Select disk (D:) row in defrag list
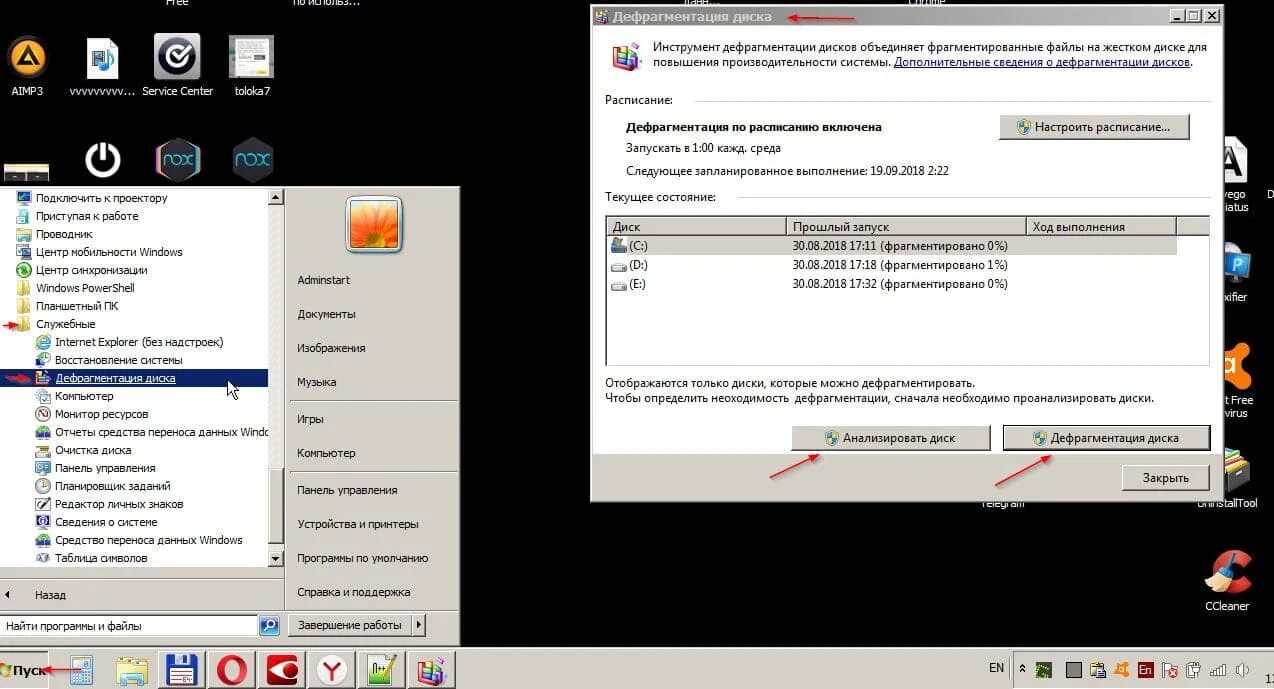Image resolution: width=1274 pixels, height=689 pixels. tap(892, 265)
